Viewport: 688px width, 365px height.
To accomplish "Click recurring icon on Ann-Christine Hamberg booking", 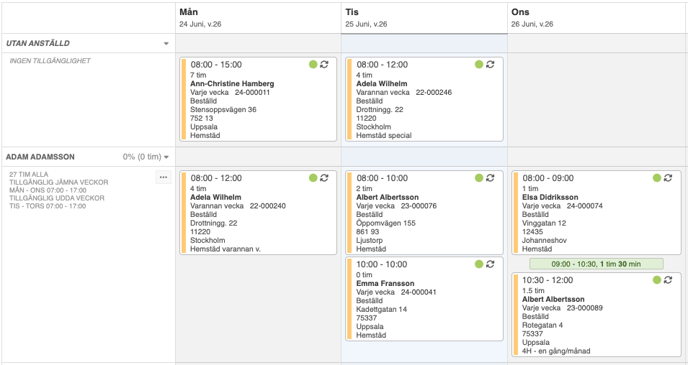I will [x=324, y=64].
